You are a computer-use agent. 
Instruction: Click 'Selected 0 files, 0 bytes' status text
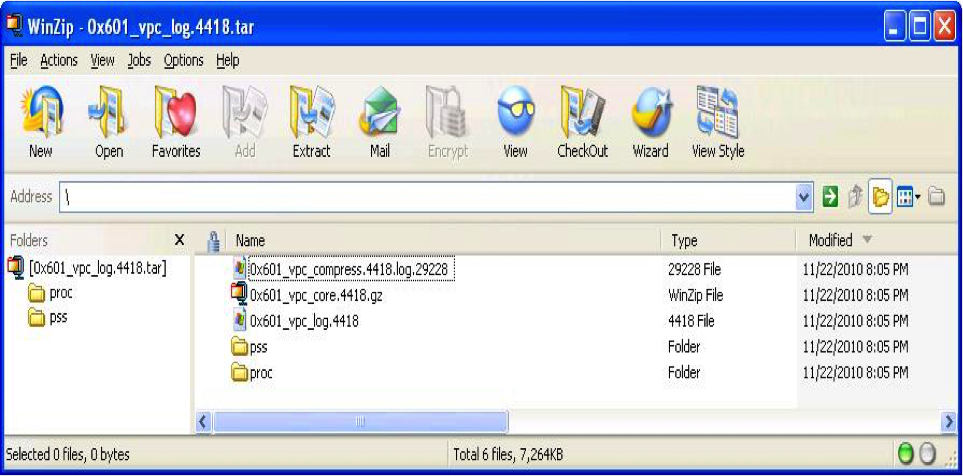(x=68, y=455)
